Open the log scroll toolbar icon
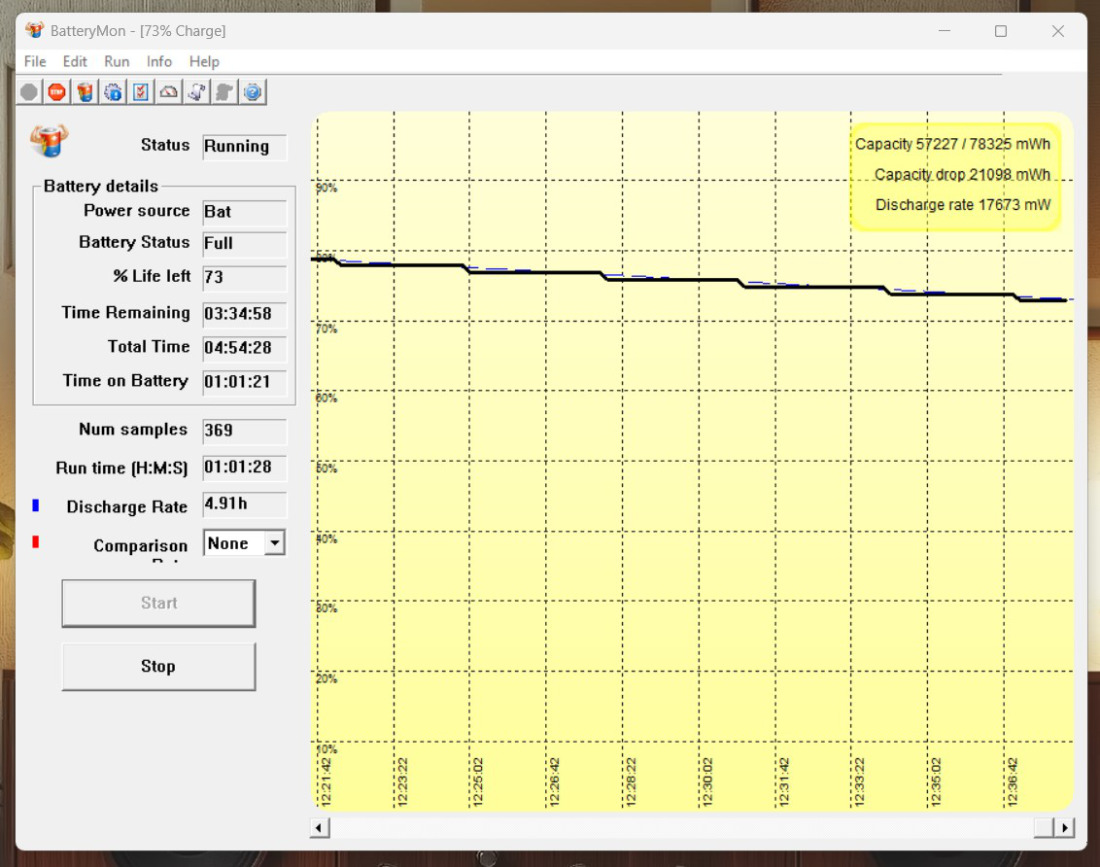1100x867 pixels. point(196,92)
